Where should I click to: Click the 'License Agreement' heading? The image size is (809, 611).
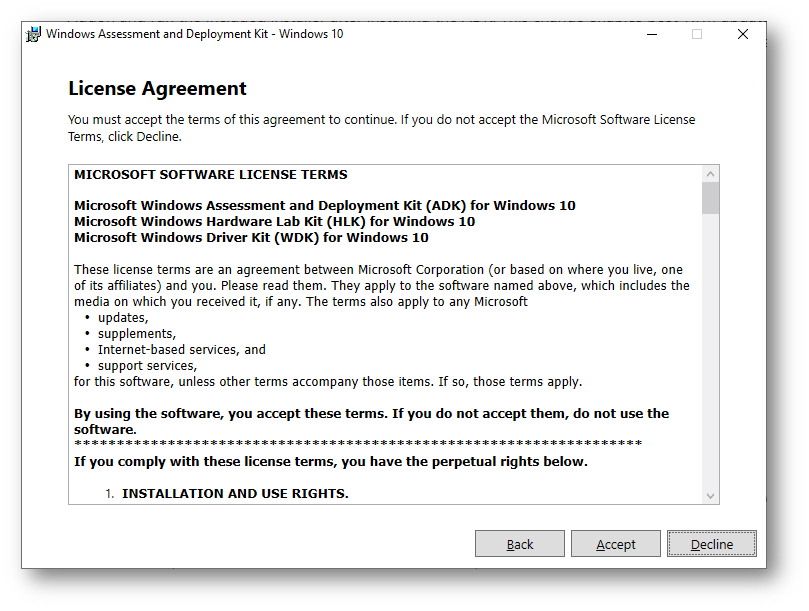(x=157, y=88)
